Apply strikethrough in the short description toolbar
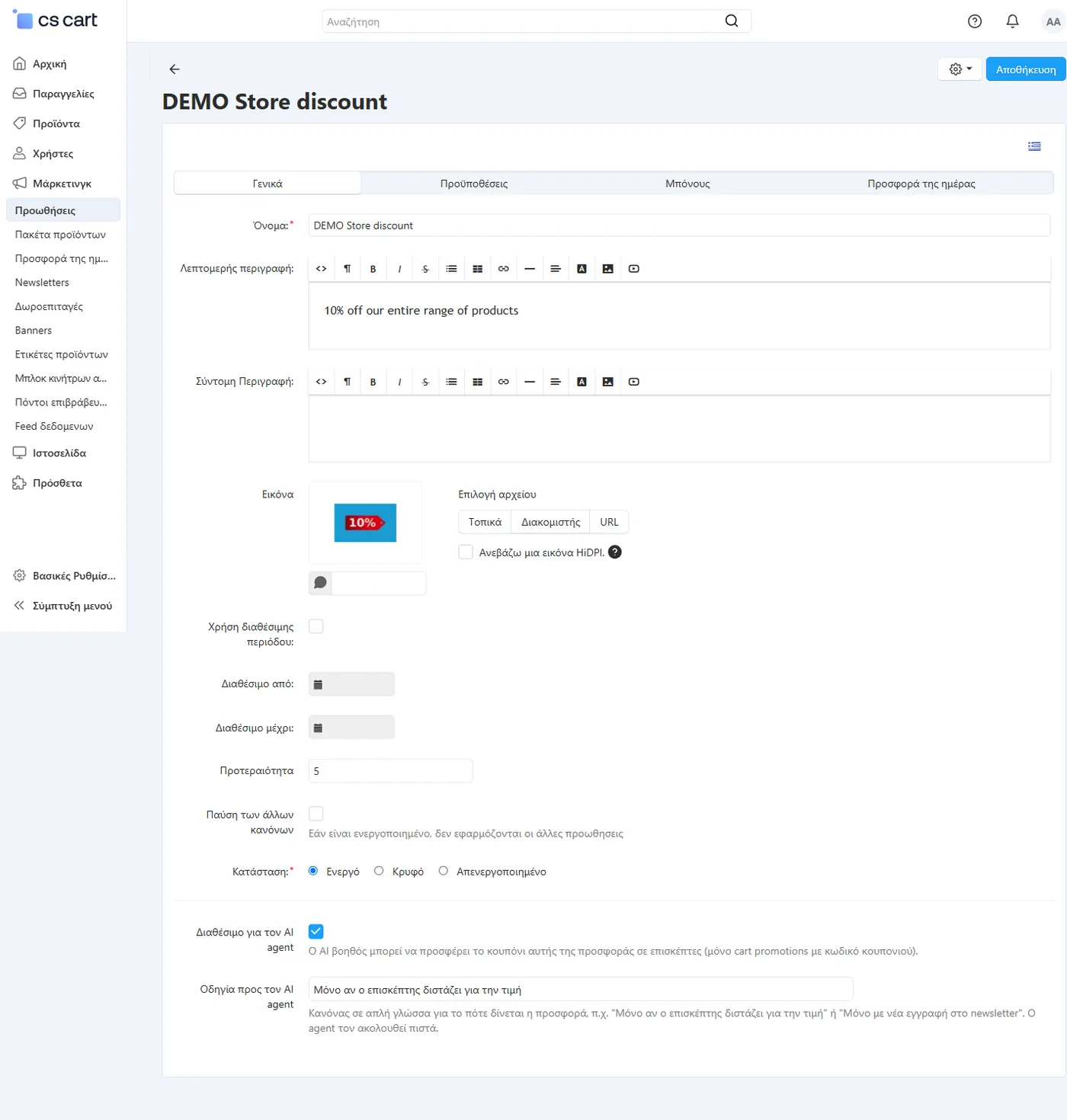Image resolution: width=1067 pixels, height=1120 pixels. coord(425,382)
